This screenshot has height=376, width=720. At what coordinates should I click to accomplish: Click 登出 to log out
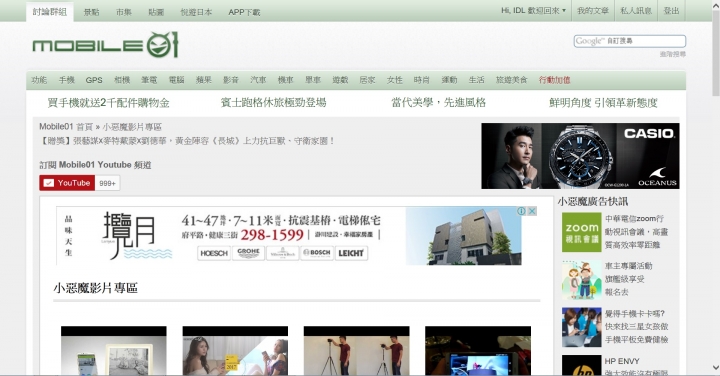671,11
